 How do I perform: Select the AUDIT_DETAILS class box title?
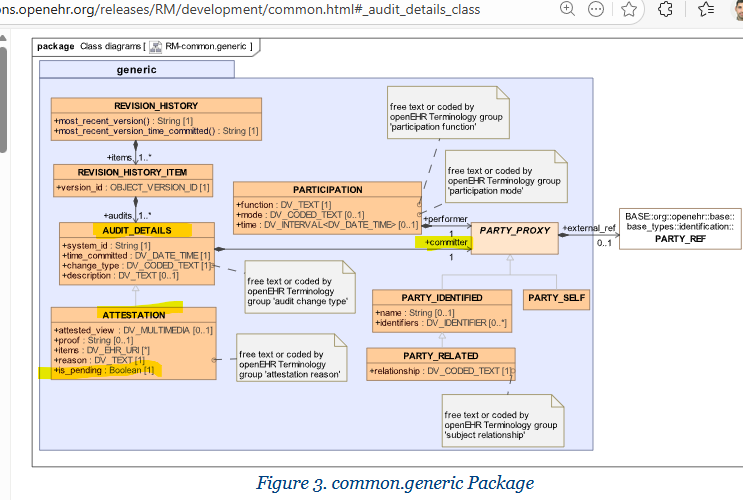click(x=129, y=230)
